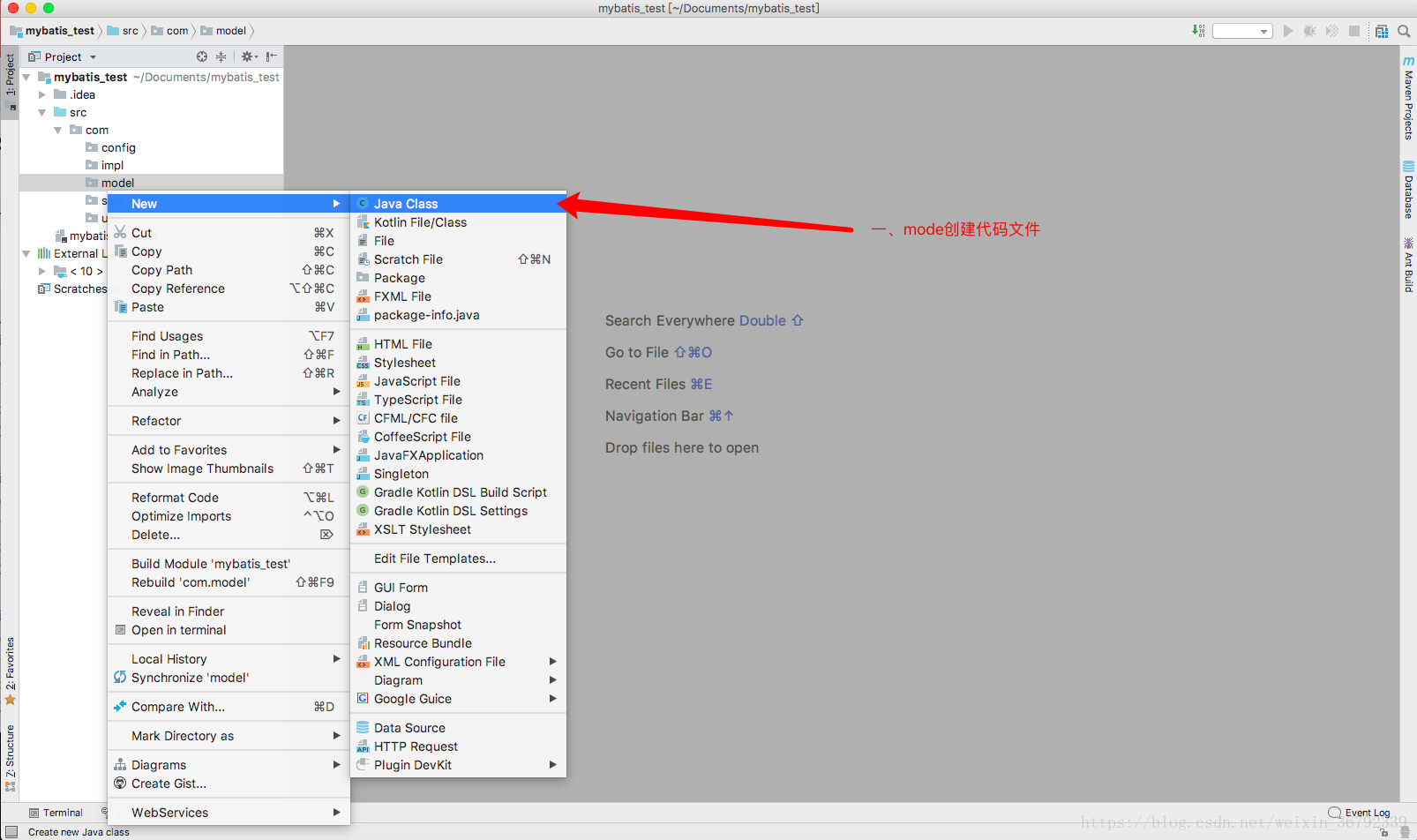This screenshot has height=840, width=1417.
Task: Click Cut in context menu
Action: tap(229, 233)
